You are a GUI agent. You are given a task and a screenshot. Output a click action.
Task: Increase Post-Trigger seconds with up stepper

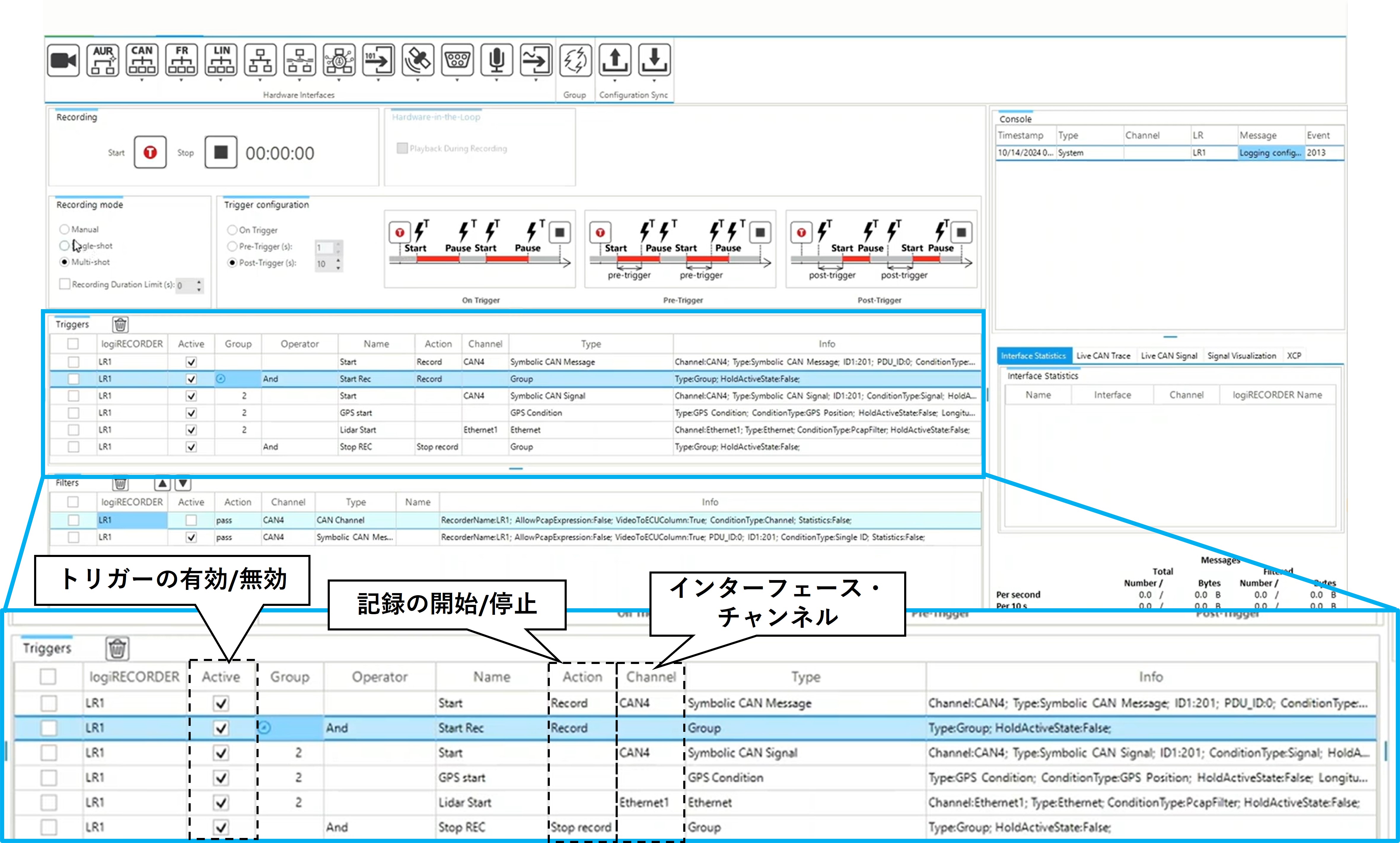coord(339,261)
